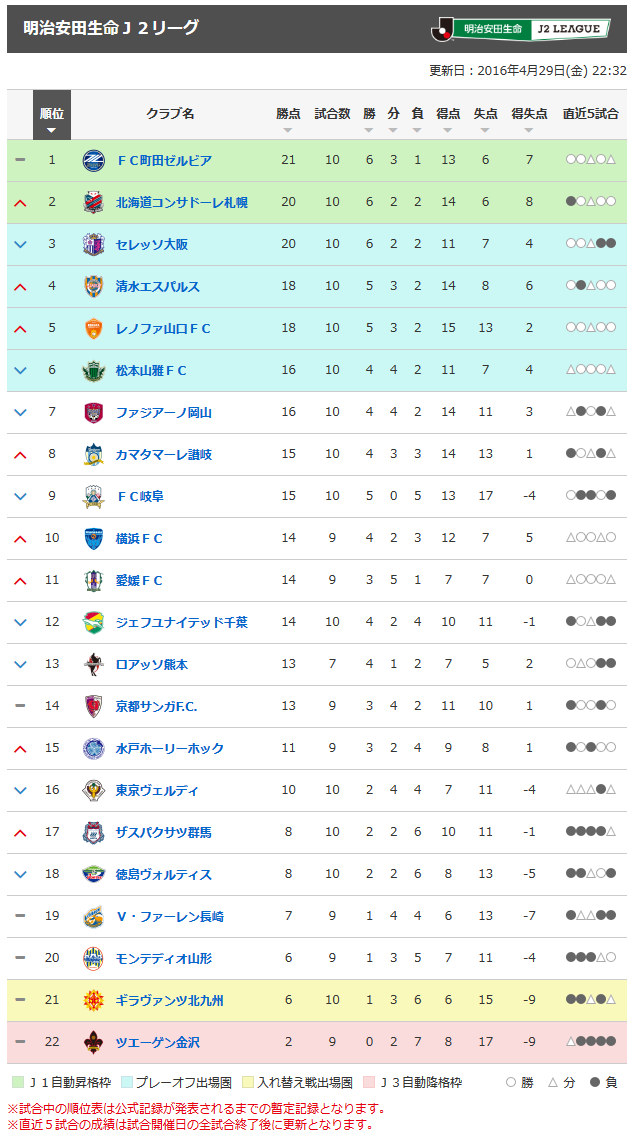Sort by 直近5試合 column arrow
The image size is (634, 1144).
(x=590, y=130)
